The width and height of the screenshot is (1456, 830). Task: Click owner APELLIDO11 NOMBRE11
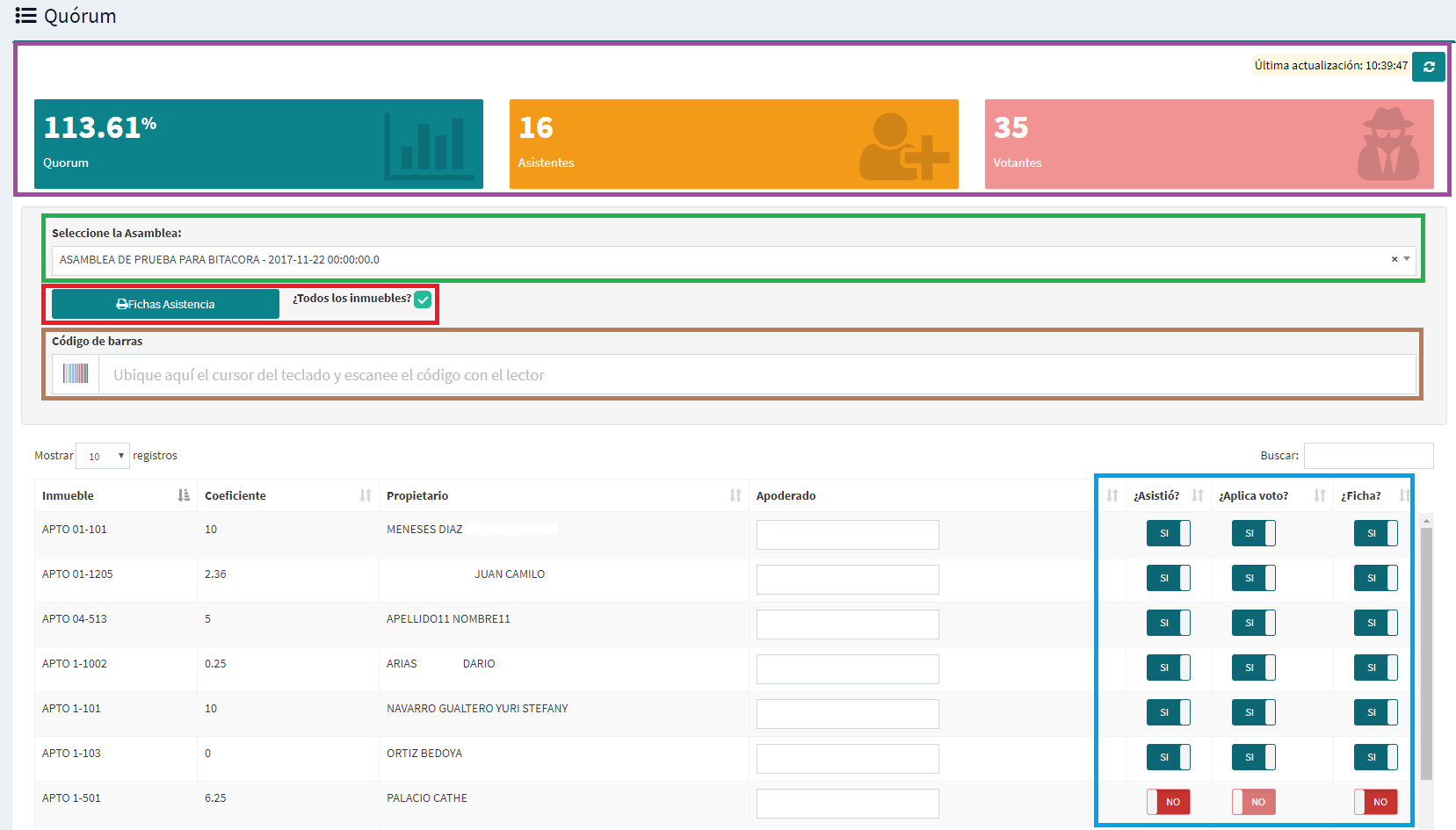pos(448,619)
